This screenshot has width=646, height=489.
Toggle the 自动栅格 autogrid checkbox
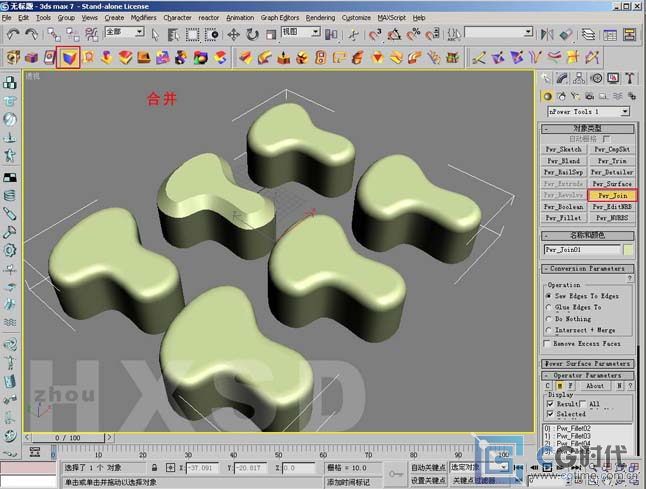pos(606,139)
